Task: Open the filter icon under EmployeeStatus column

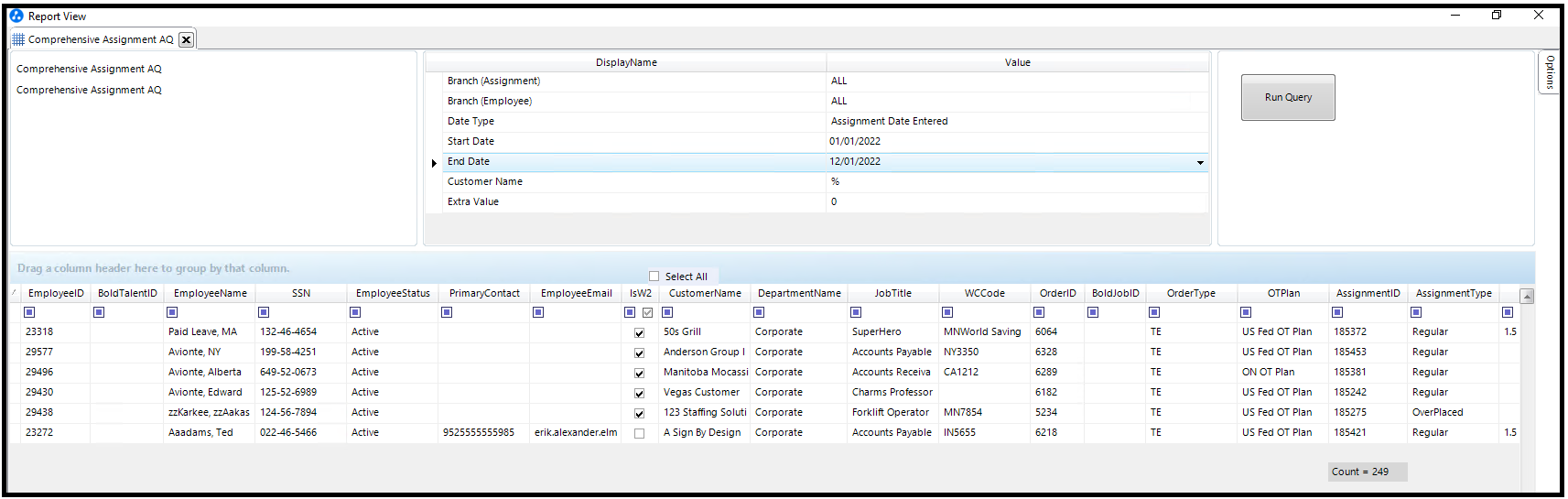Action: (355, 312)
